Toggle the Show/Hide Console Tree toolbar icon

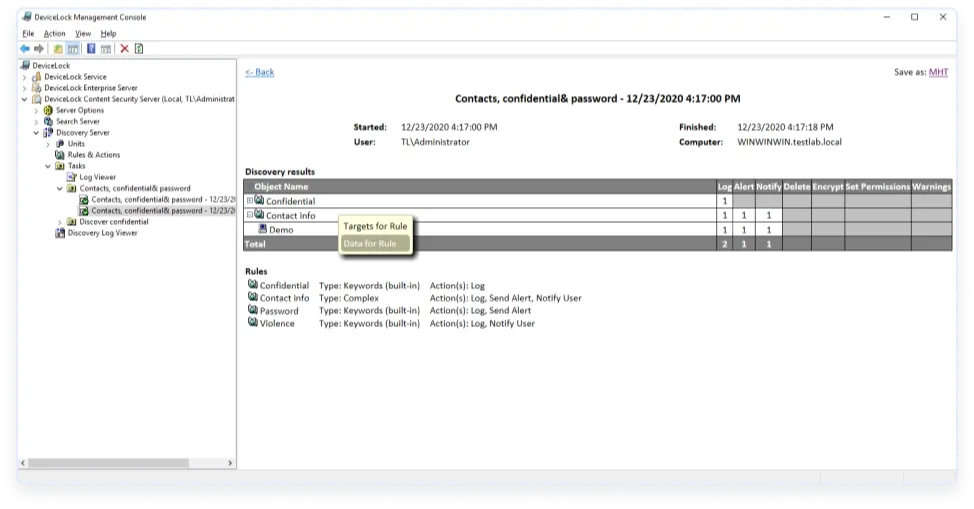[73, 48]
